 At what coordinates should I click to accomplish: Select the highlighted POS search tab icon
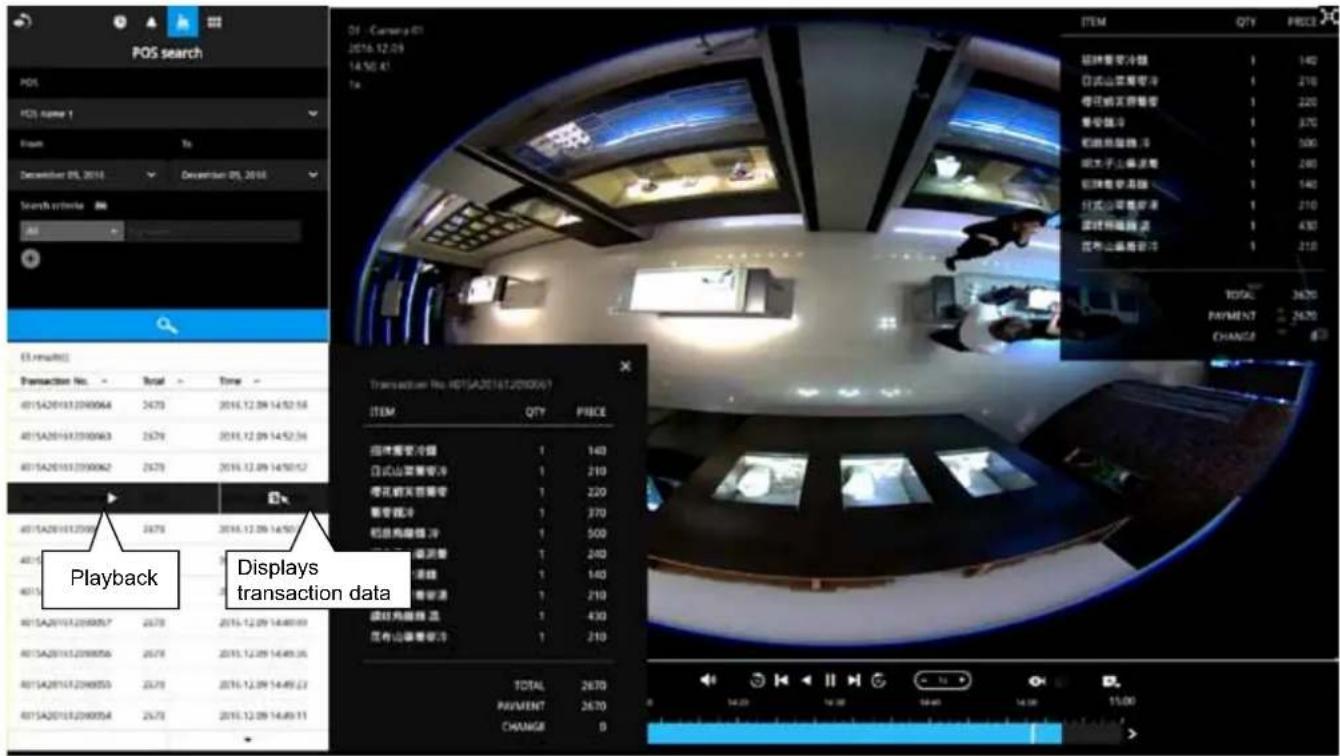(184, 21)
